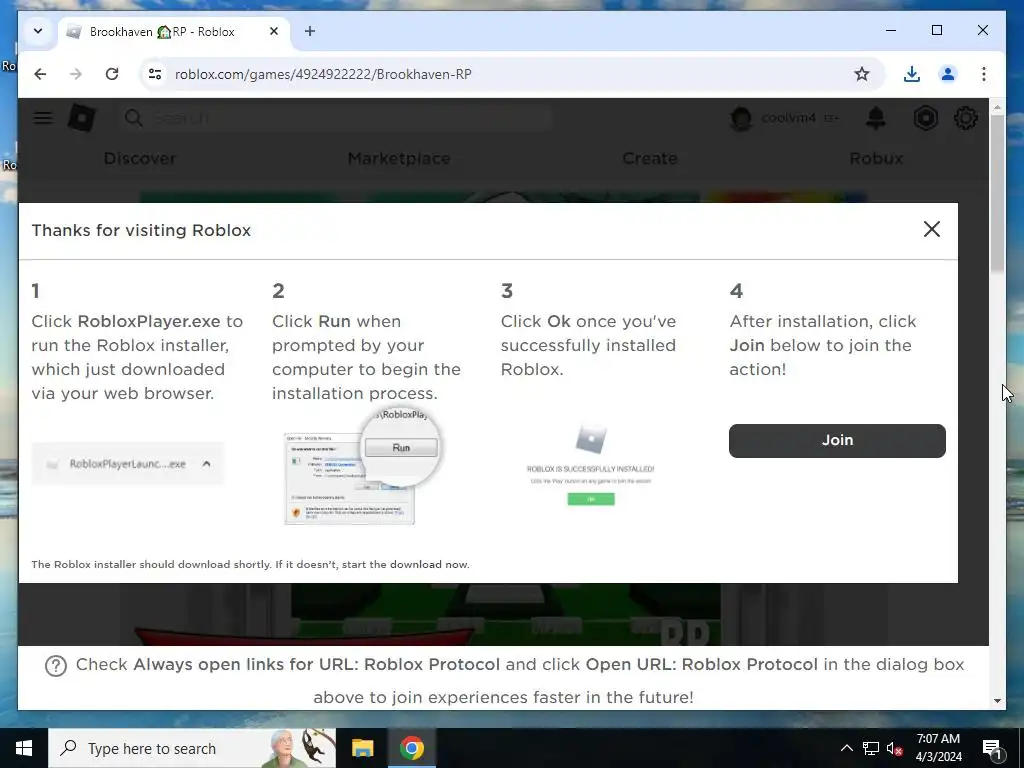Open a new browser tab
This screenshot has width=1024, height=768.
pos(310,31)
